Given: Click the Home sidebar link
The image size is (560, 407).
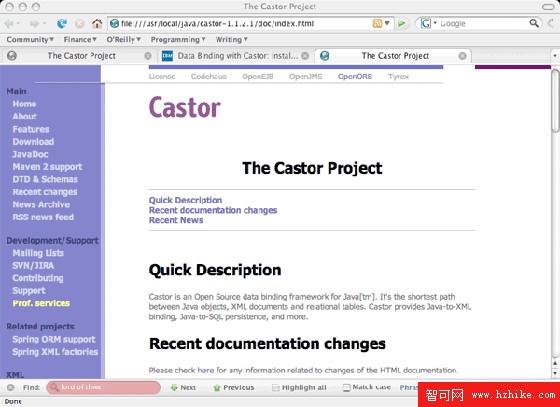Looking at the screenshot, I should pos(24,104).
